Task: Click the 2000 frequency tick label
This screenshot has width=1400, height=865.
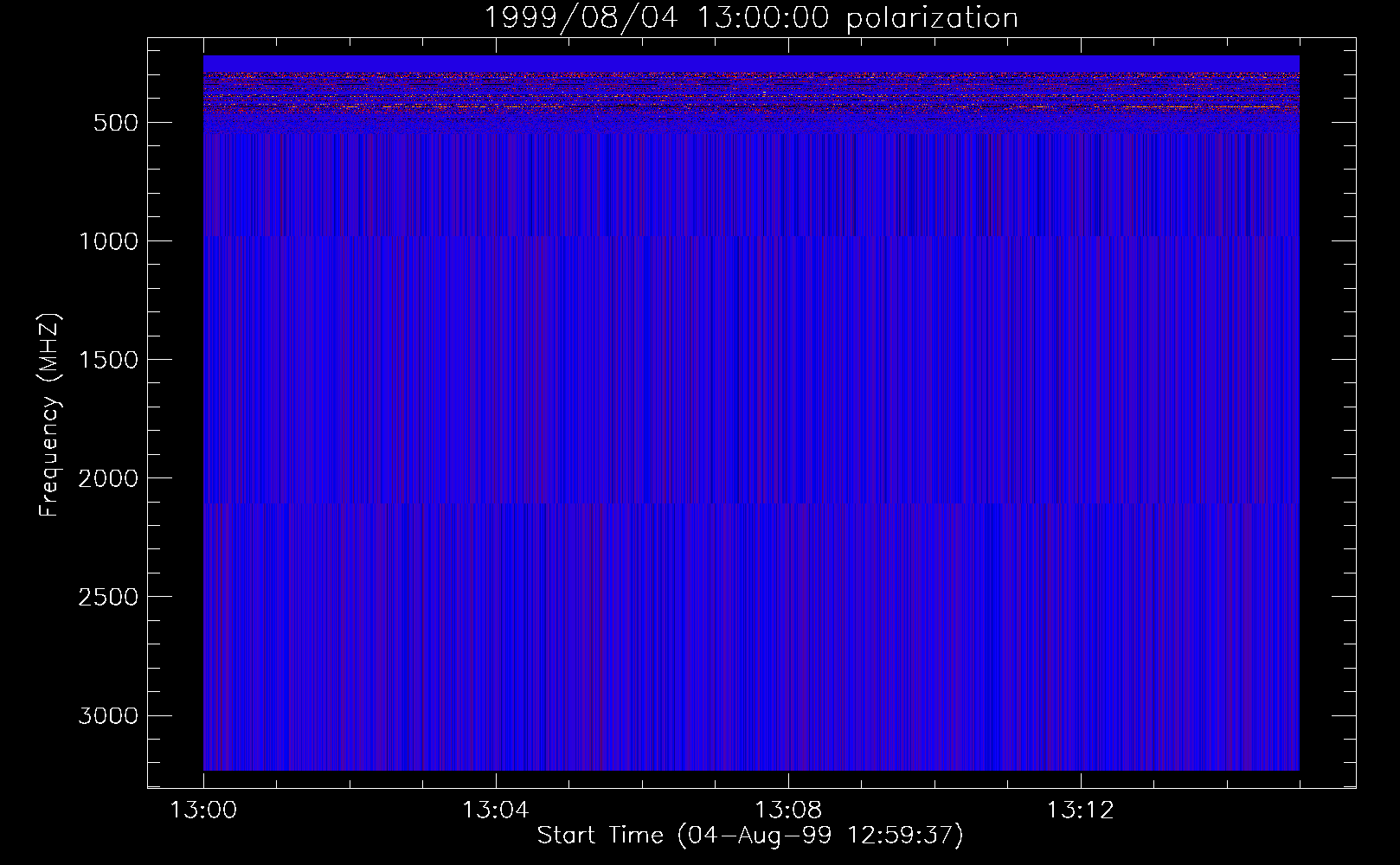Action: point(108,478)
